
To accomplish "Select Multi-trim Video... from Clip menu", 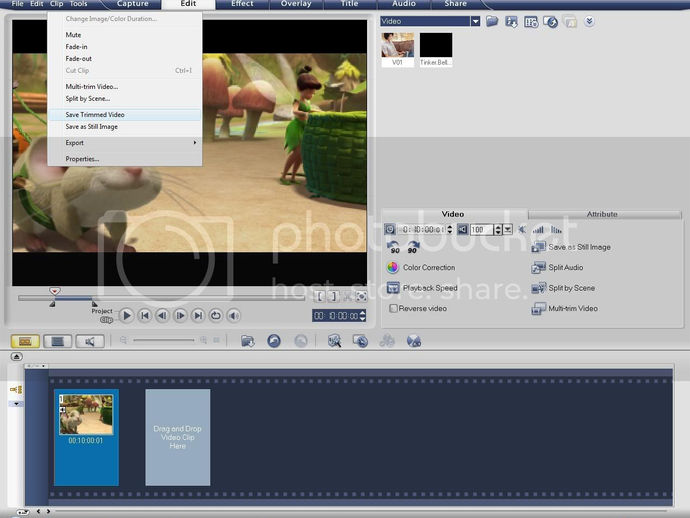I will click(125, 86).
